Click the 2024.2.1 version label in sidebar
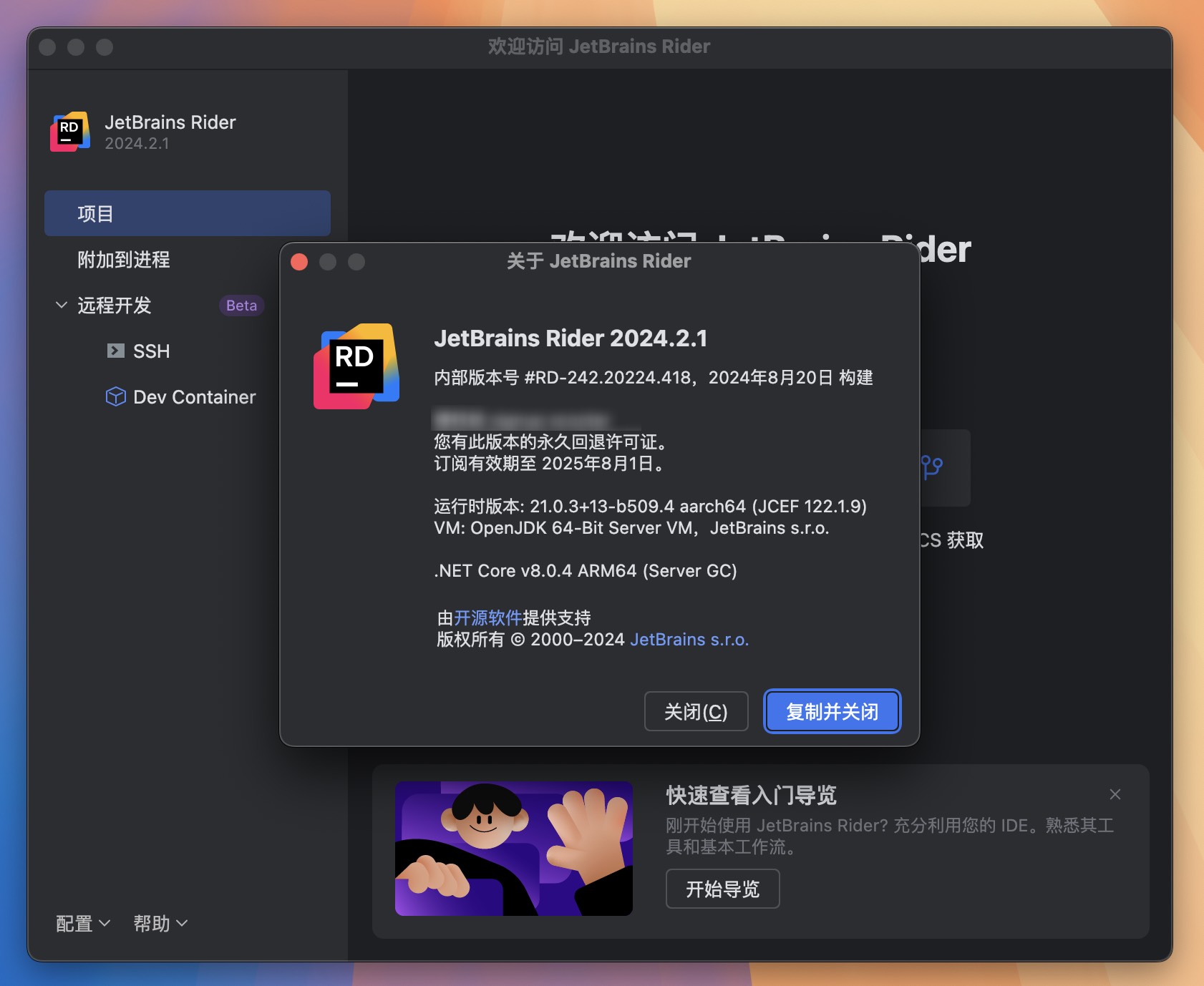Viewport: 1204px width, 986px height. (x=137, y=143)
